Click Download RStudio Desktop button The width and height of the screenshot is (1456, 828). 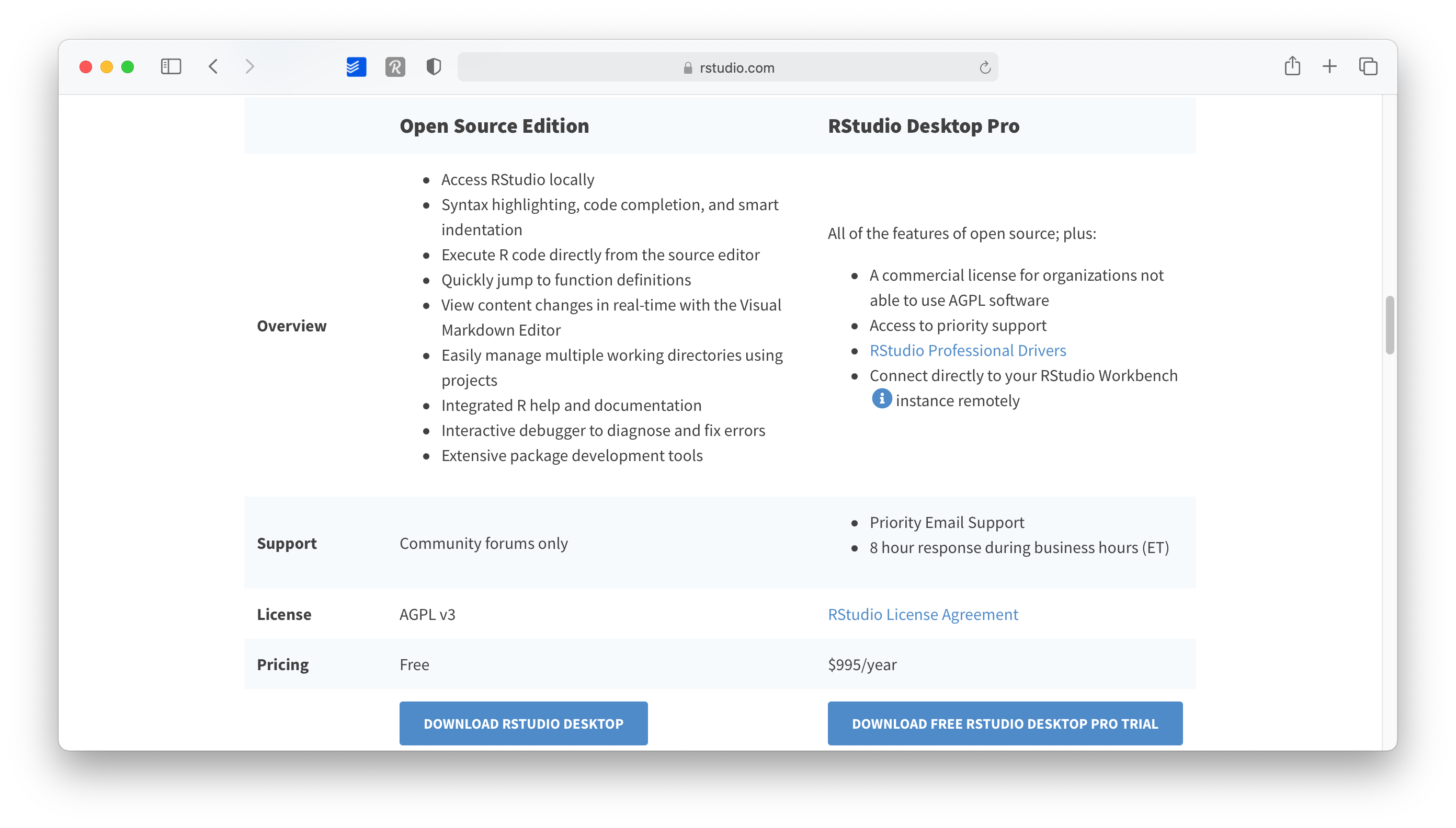pos(524,723)
